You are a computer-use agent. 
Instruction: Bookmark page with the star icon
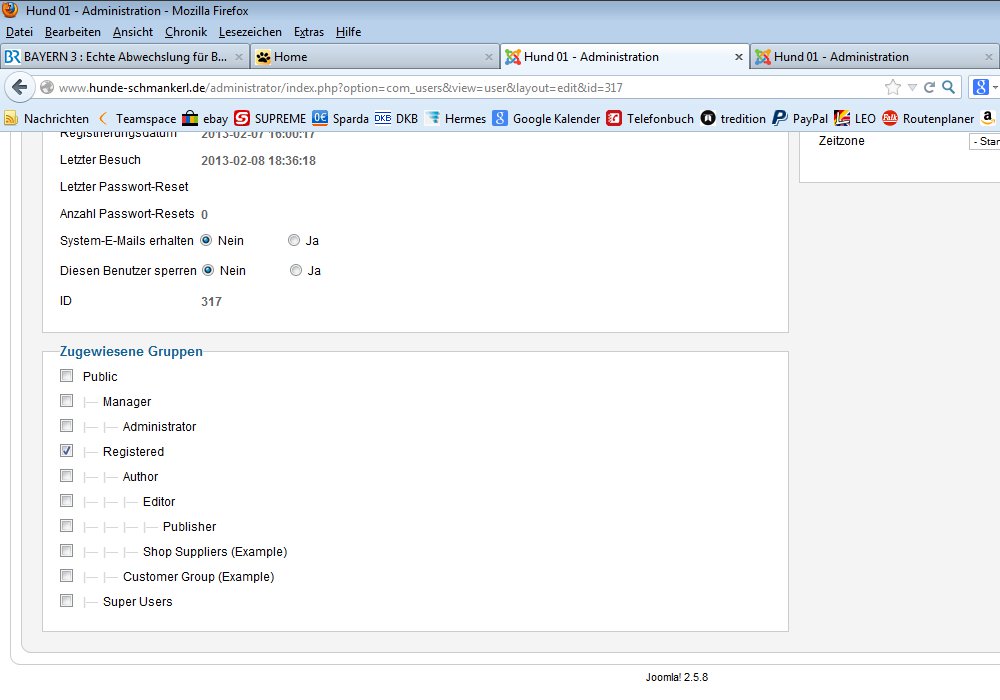(x=892, y=87)
